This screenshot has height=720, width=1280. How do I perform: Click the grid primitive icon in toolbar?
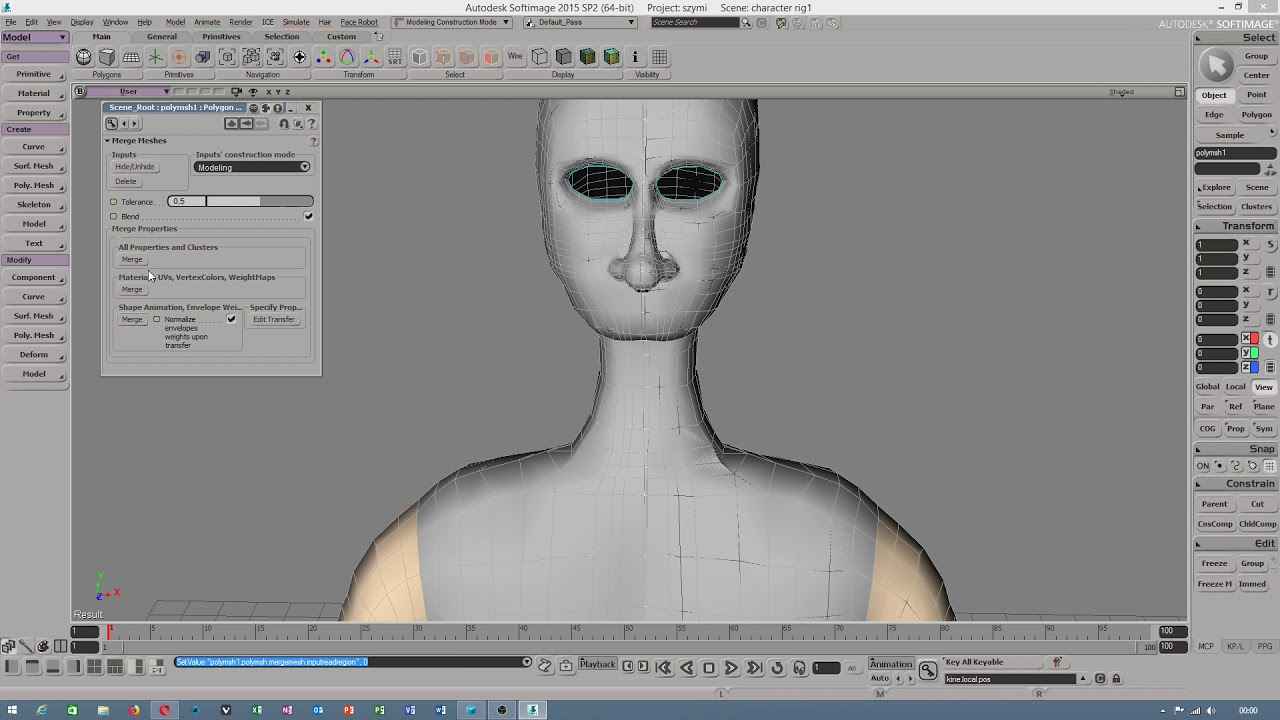(x=131, y=57)
